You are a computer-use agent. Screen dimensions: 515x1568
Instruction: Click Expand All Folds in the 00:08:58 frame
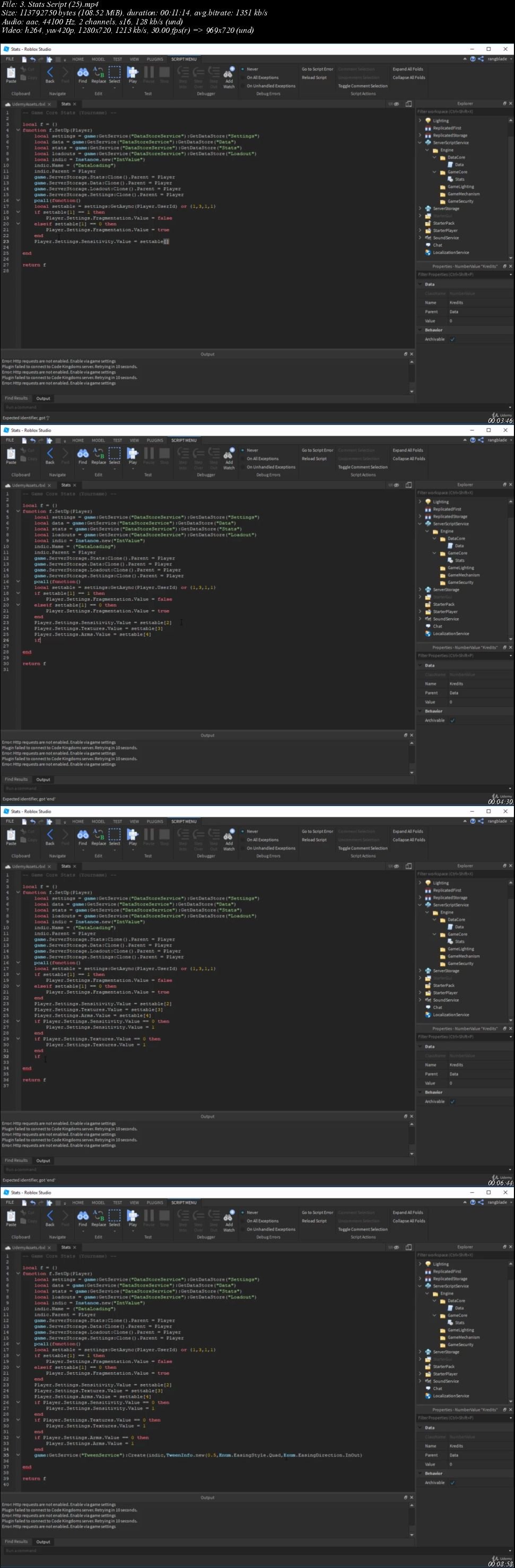408,1212
